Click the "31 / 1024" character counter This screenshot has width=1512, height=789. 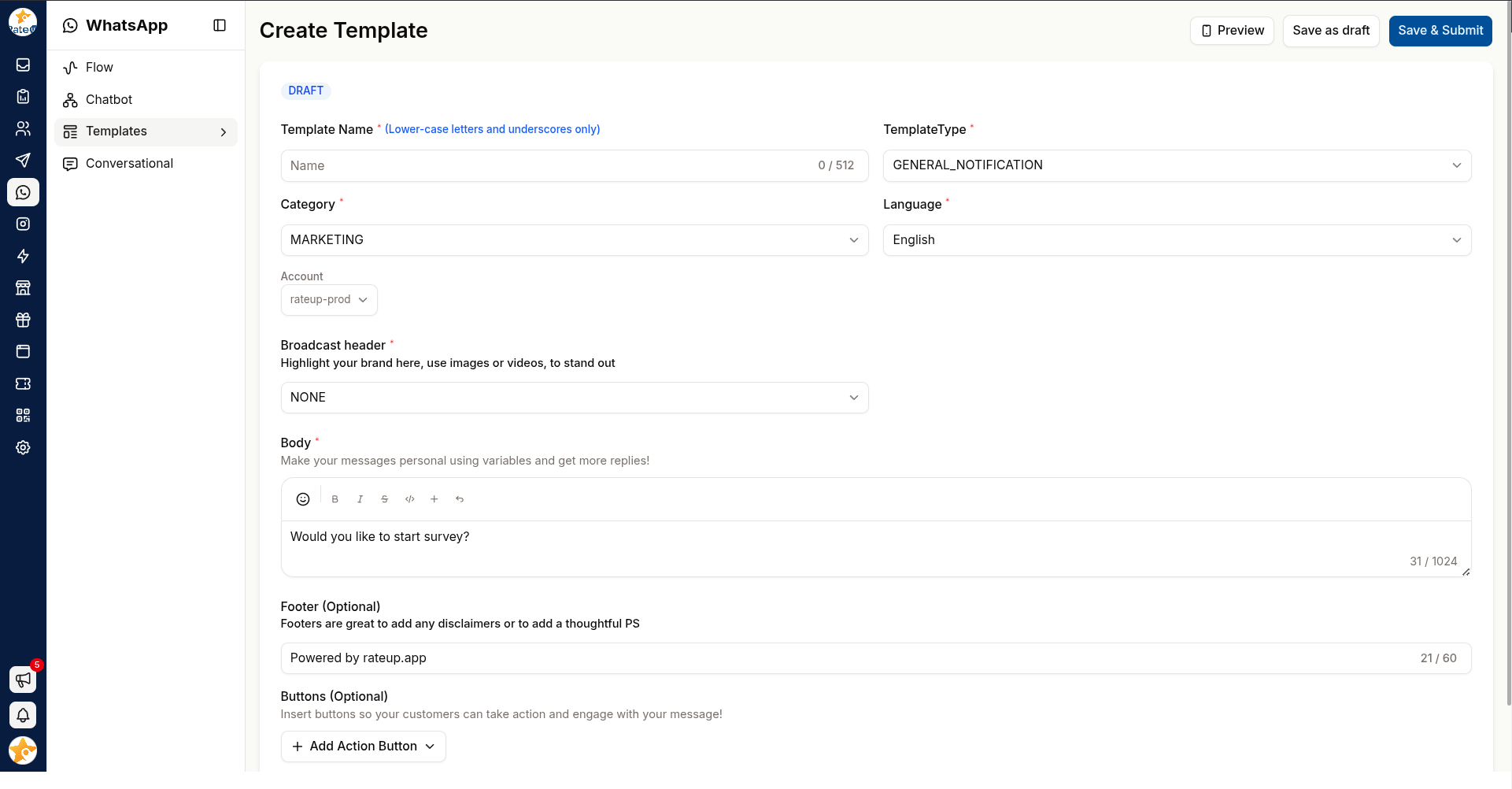point(1433,561)
